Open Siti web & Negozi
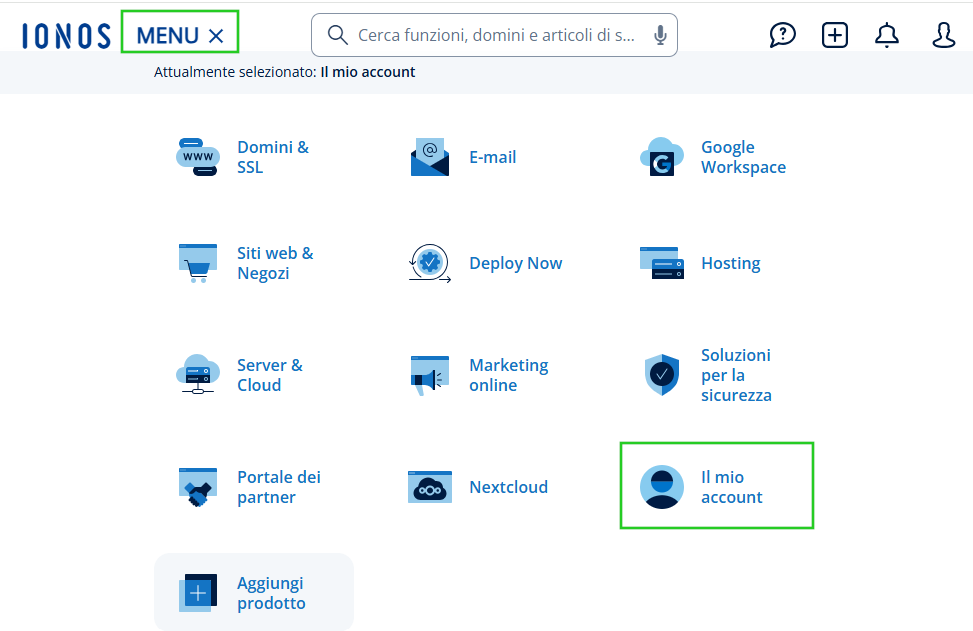 click(276, 263)
